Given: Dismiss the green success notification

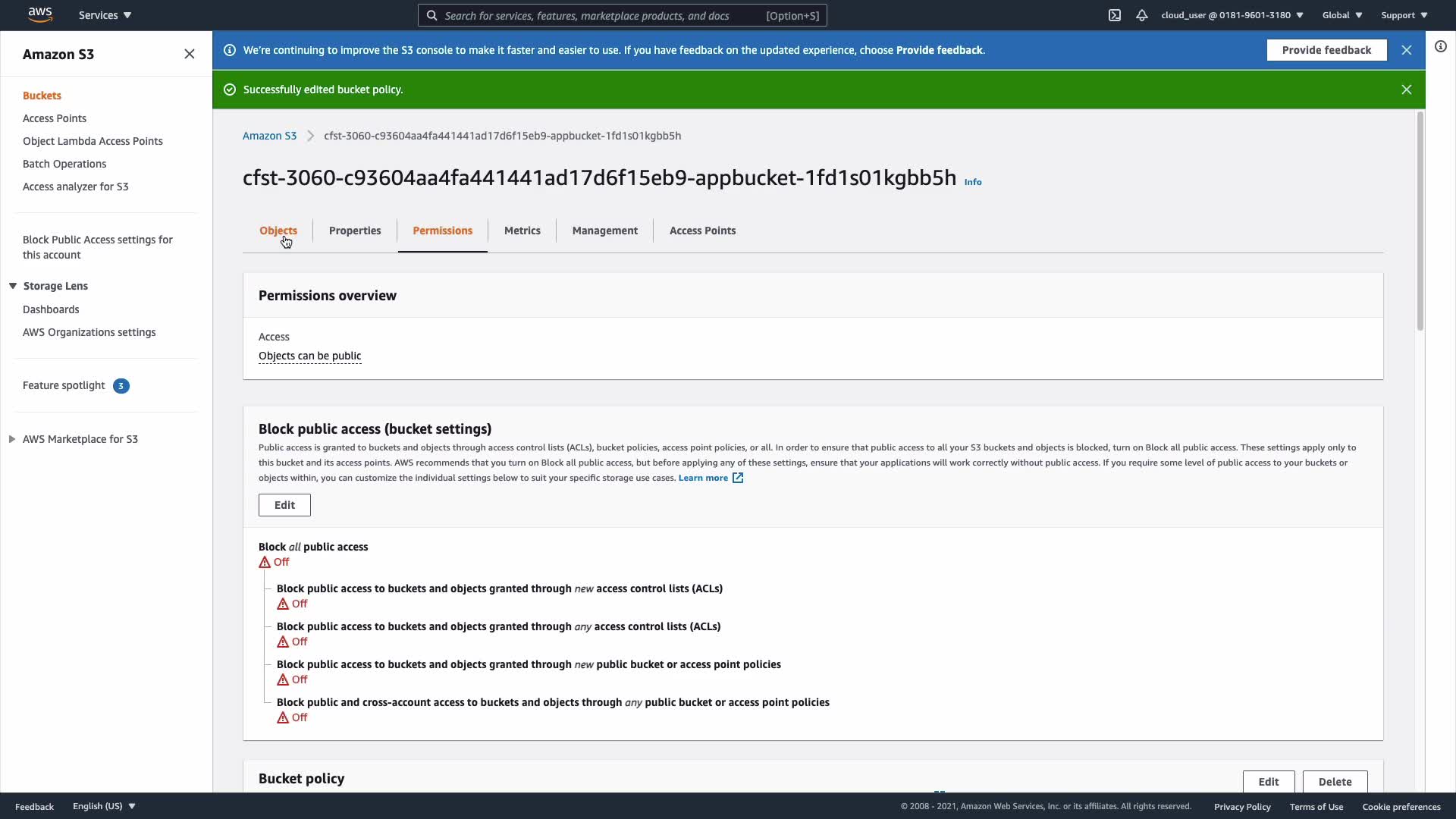Looking at the screenshot, I should click(1407, 89).
